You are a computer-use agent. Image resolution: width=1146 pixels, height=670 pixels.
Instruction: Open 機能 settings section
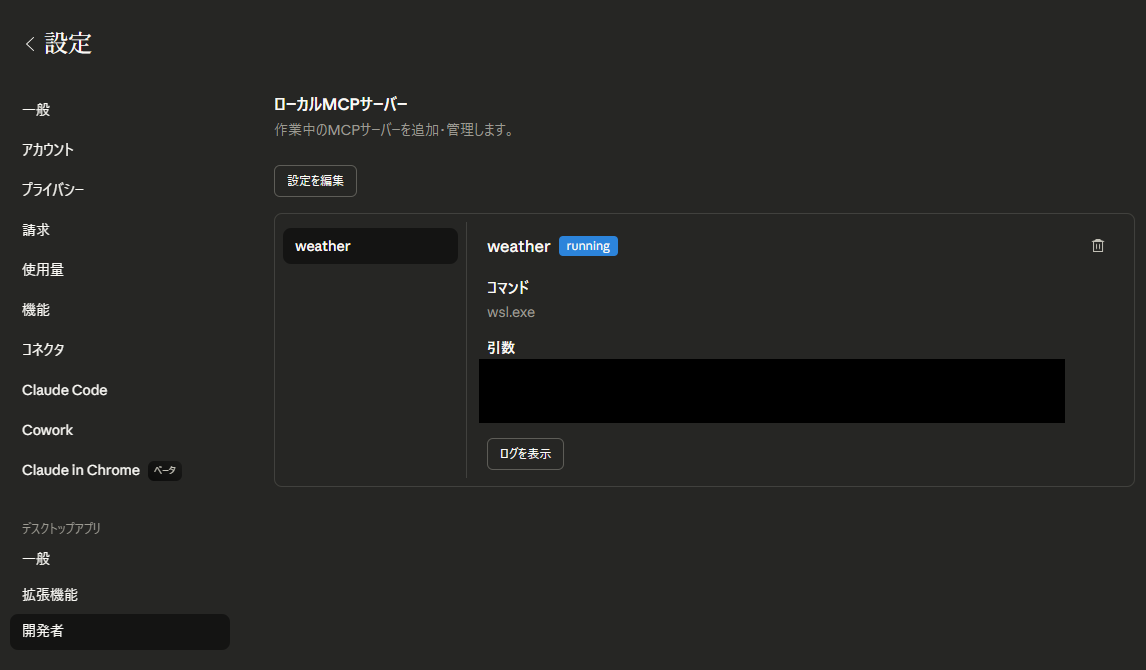[x=36, y=310]
